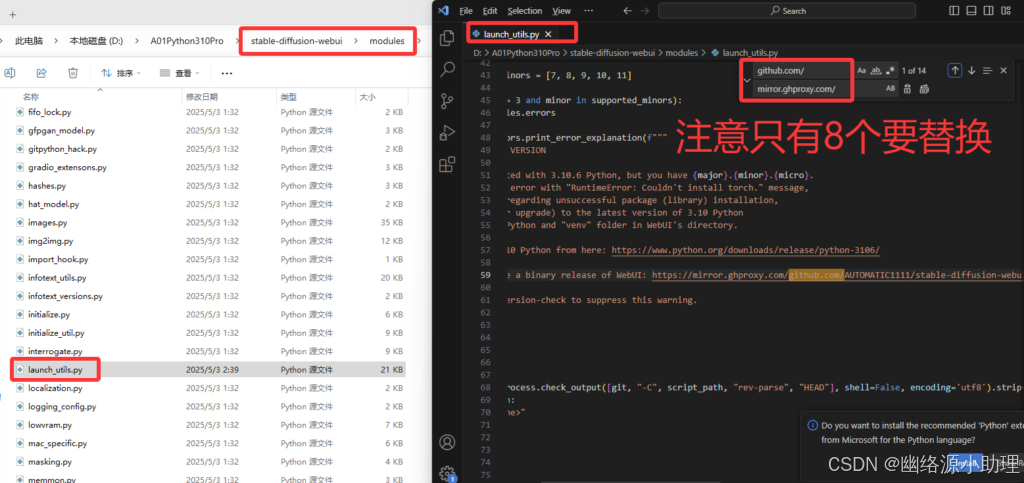
Task: Toggle Find in Selection icon
Action: point(987,70)
